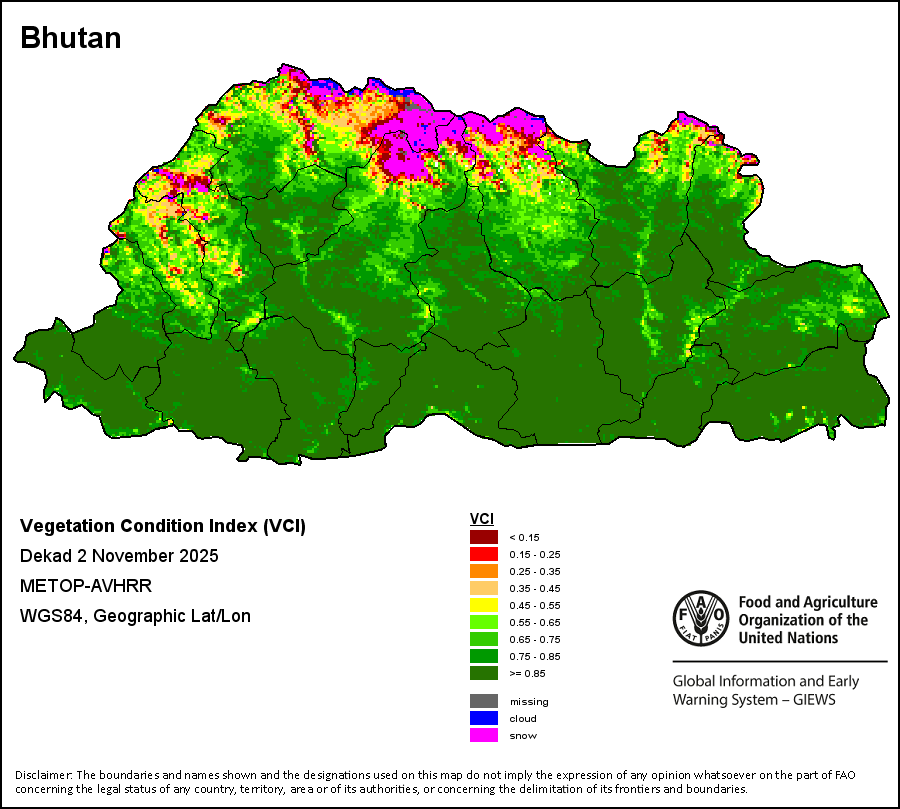Click the gray missing data legend swatch
Screen dimensions: 900x809
(x=484, y=701)
